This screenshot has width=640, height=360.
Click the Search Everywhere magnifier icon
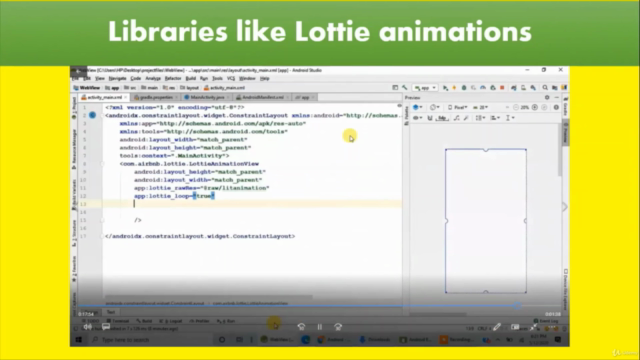click(x=545, y=88)
